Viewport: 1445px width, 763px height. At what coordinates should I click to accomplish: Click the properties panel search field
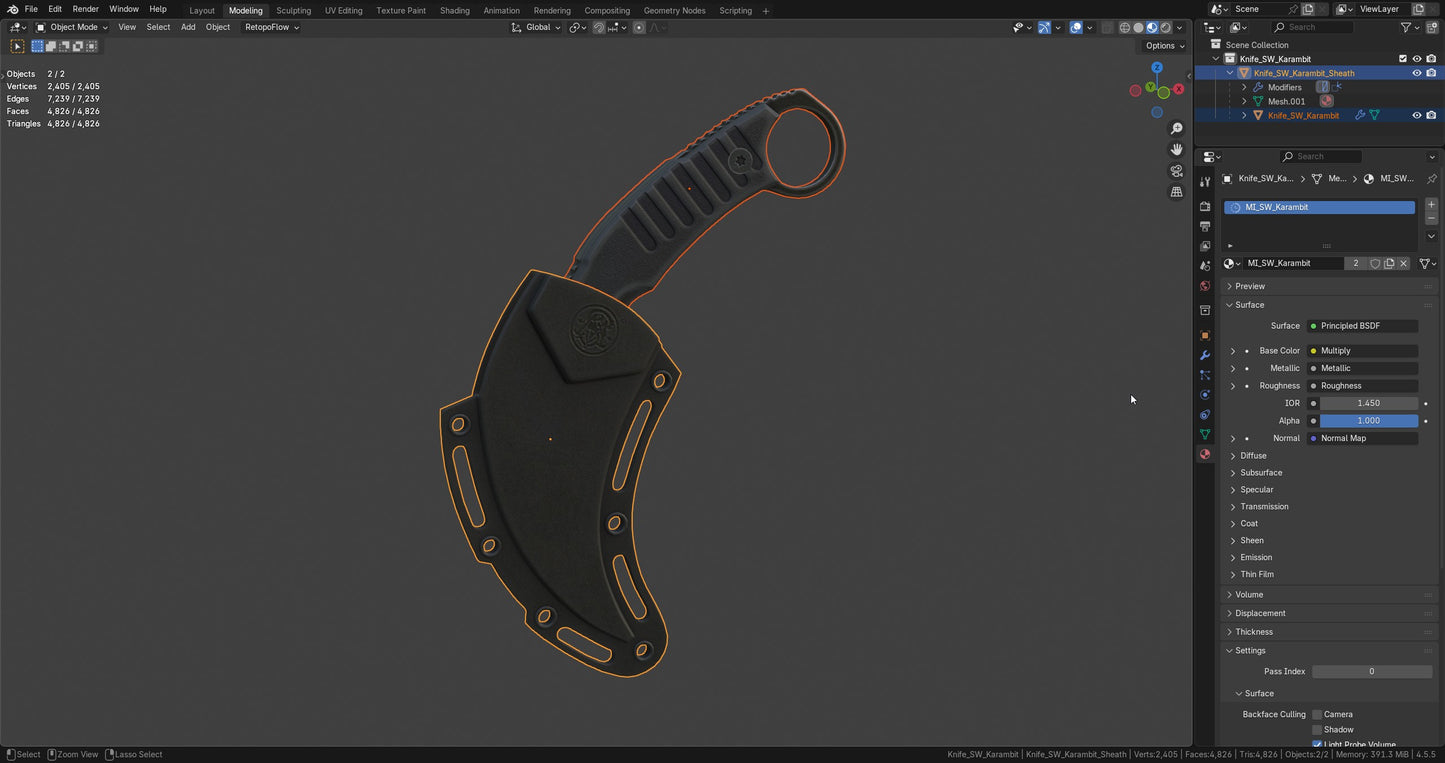point(1320,156)
